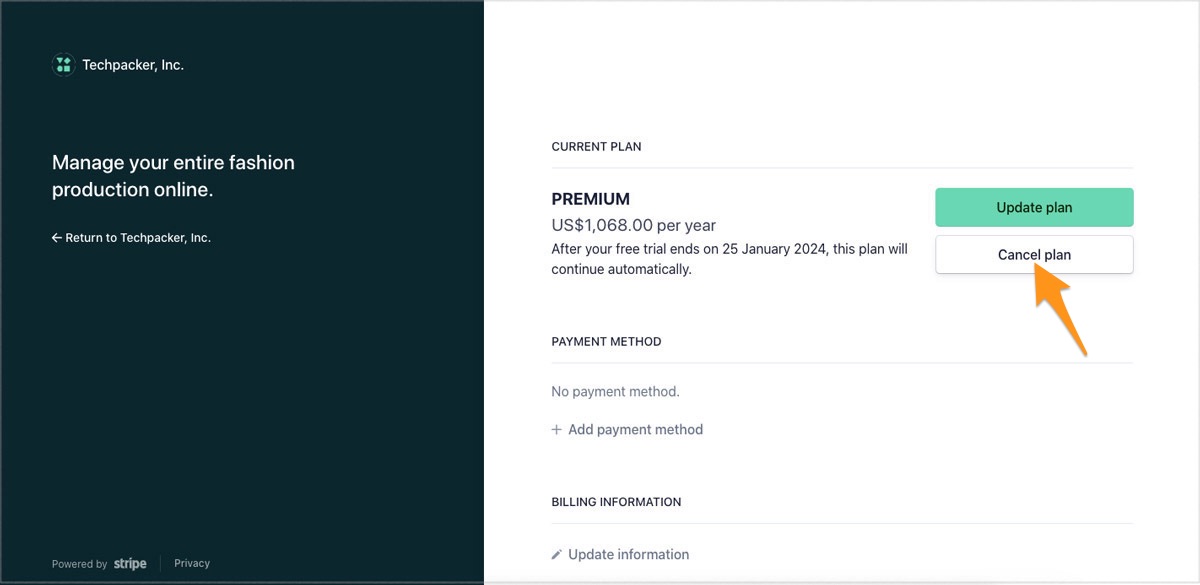1200x585 pixels.
Task: Open the Add payment method link
Action: tap(635, 430)
